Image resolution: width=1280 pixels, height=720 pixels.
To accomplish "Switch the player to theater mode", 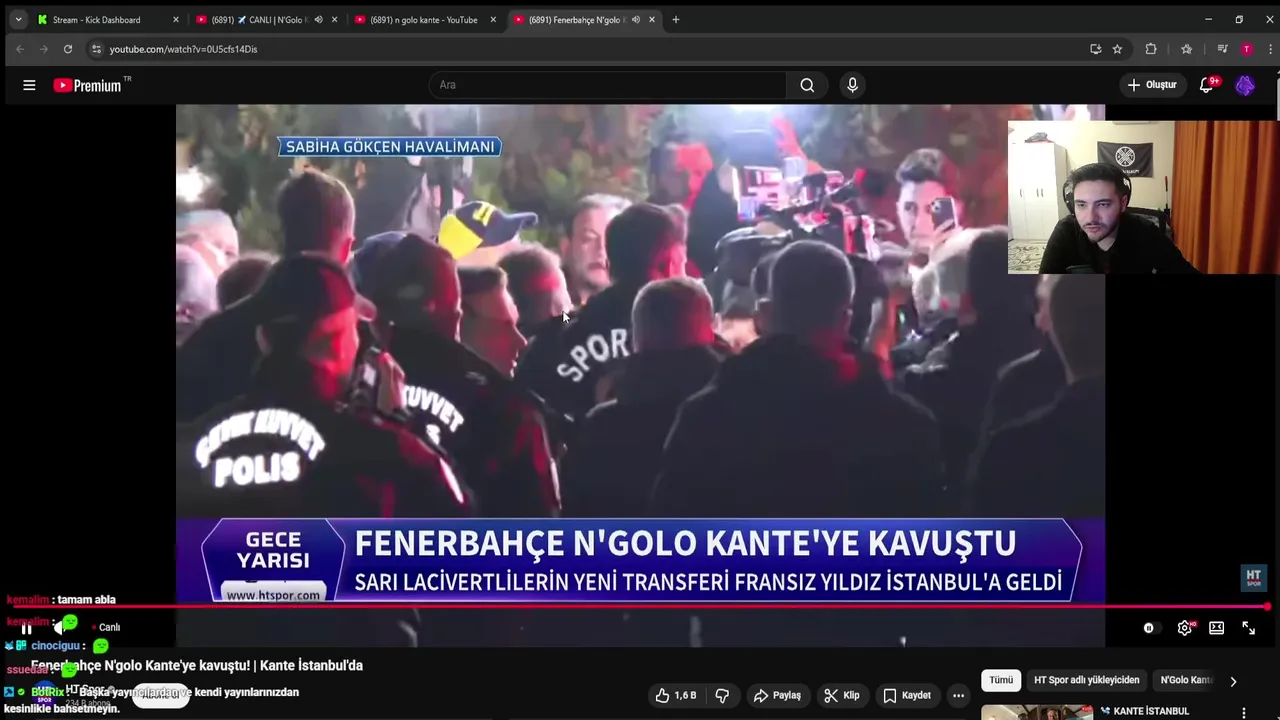I will pos(1216,628).
